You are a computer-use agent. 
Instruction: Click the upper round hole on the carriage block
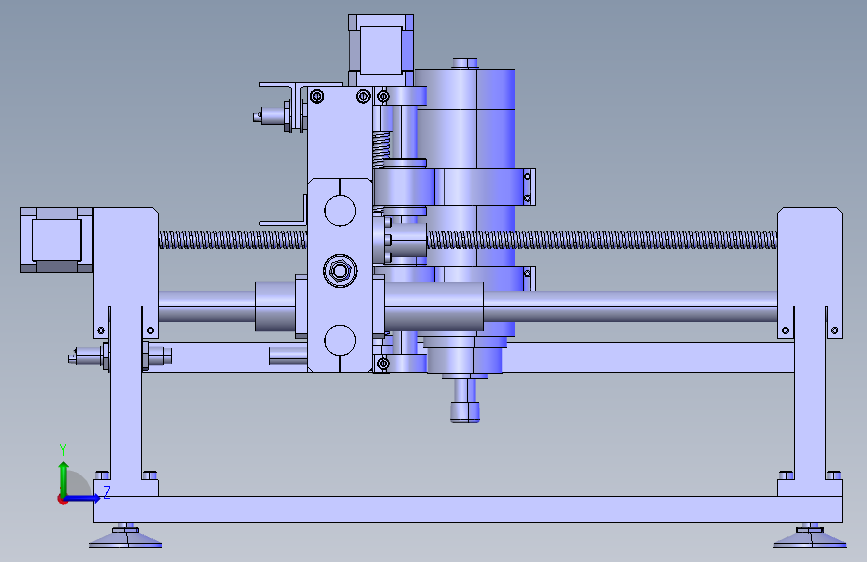click(340, 211)
